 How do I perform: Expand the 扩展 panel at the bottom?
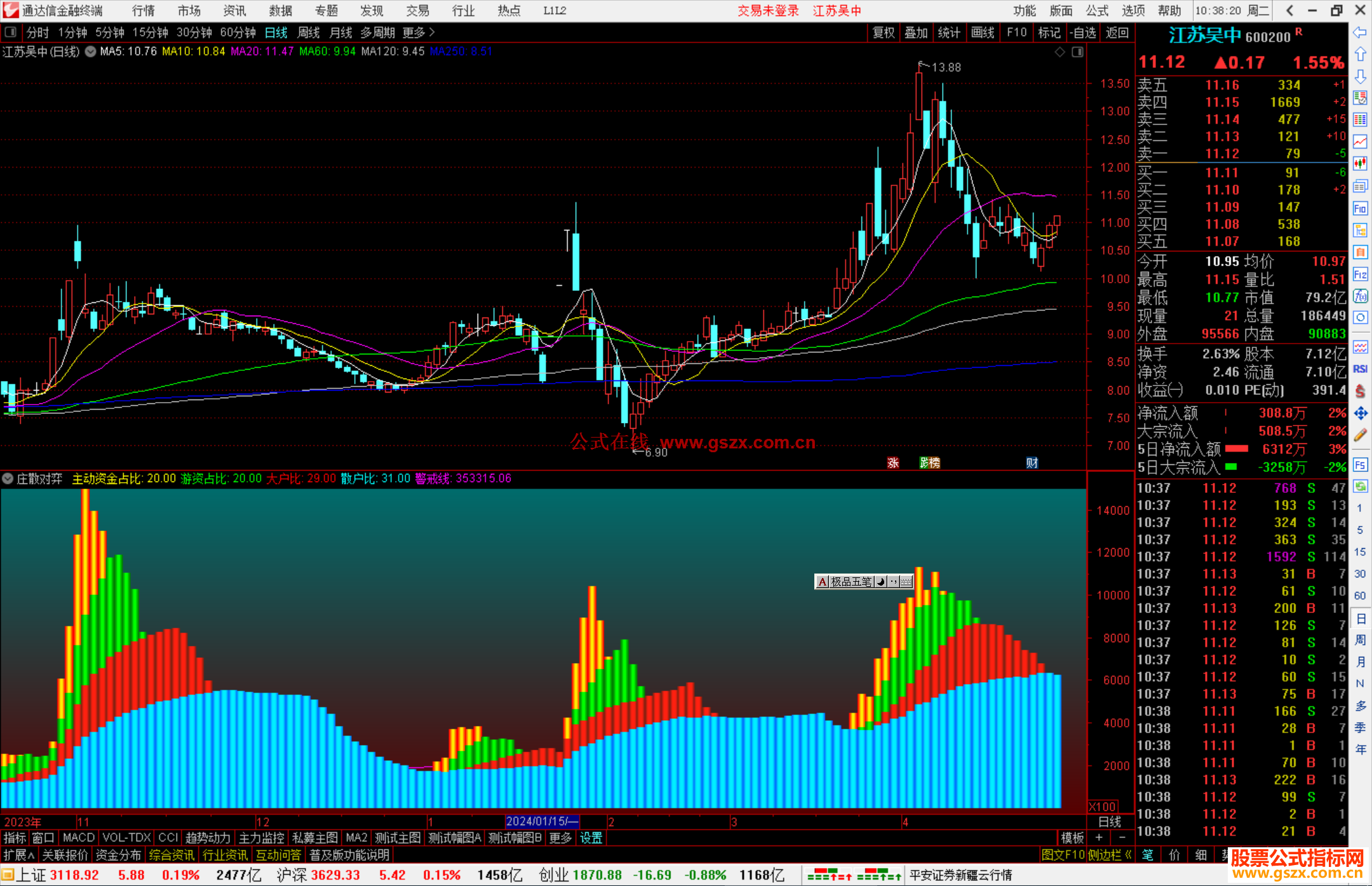(x=19, y=855)
